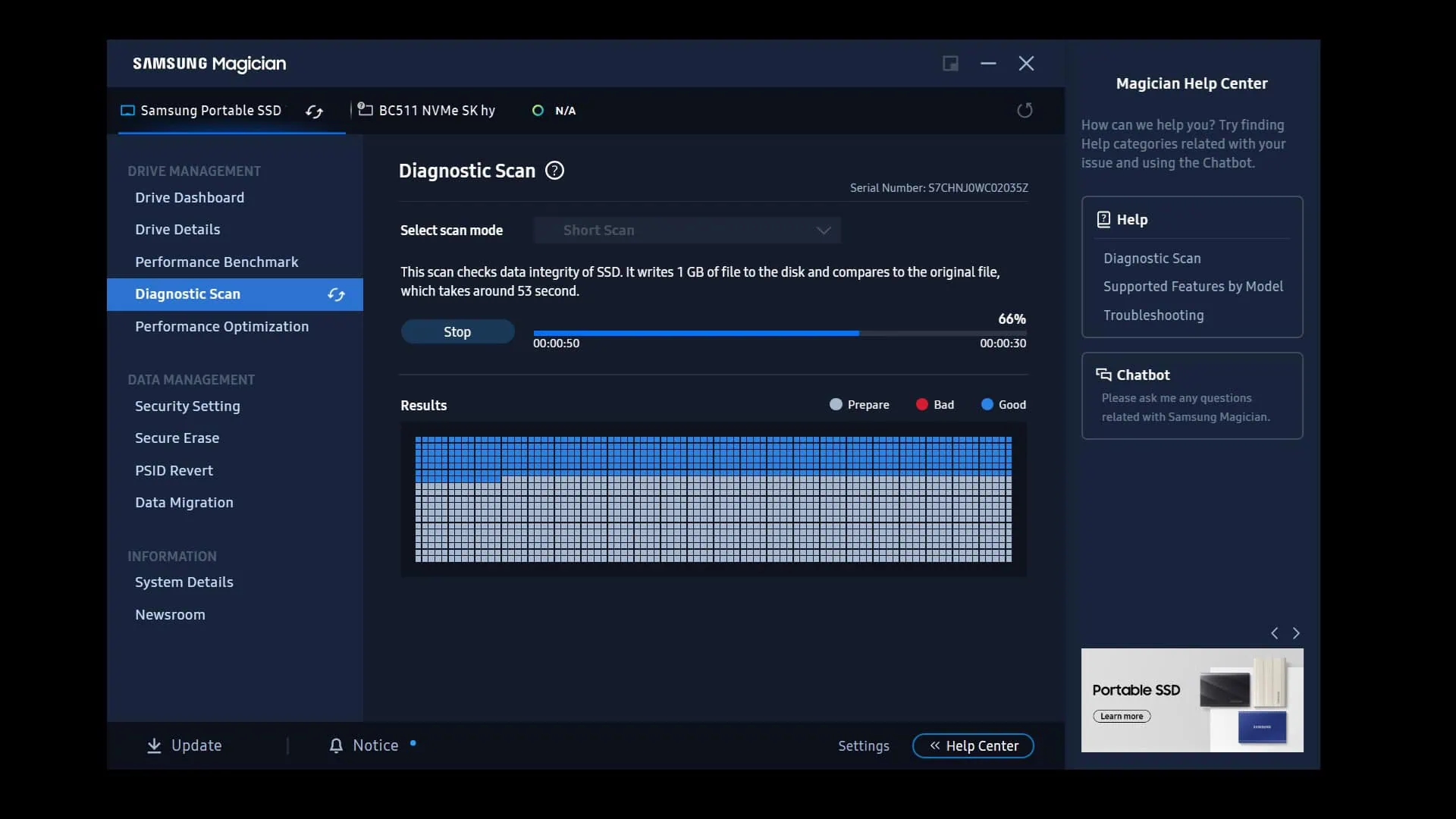
Task: Click the Samsung Magician logo
Action: 209,64
